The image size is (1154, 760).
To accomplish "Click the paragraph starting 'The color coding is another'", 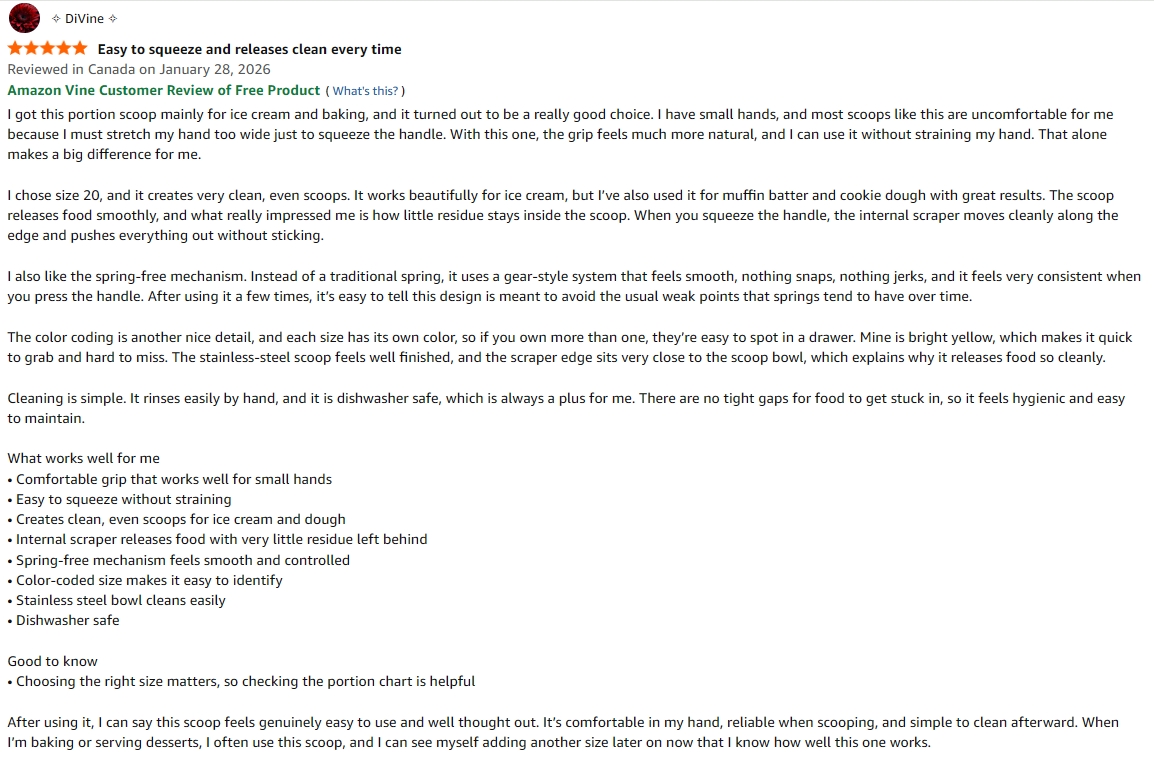I will (x=570, y=347).
